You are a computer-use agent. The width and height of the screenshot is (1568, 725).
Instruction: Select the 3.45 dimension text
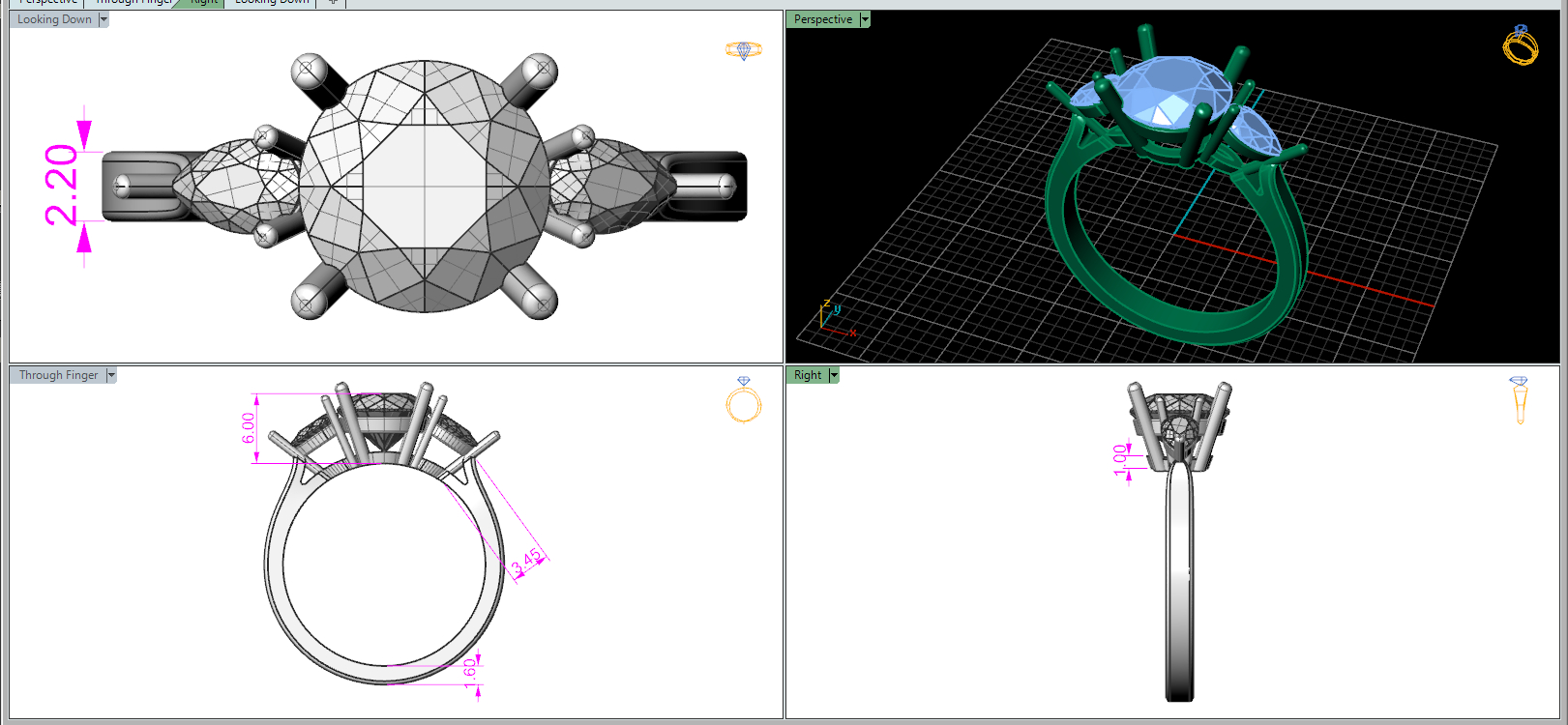[528, 562]
